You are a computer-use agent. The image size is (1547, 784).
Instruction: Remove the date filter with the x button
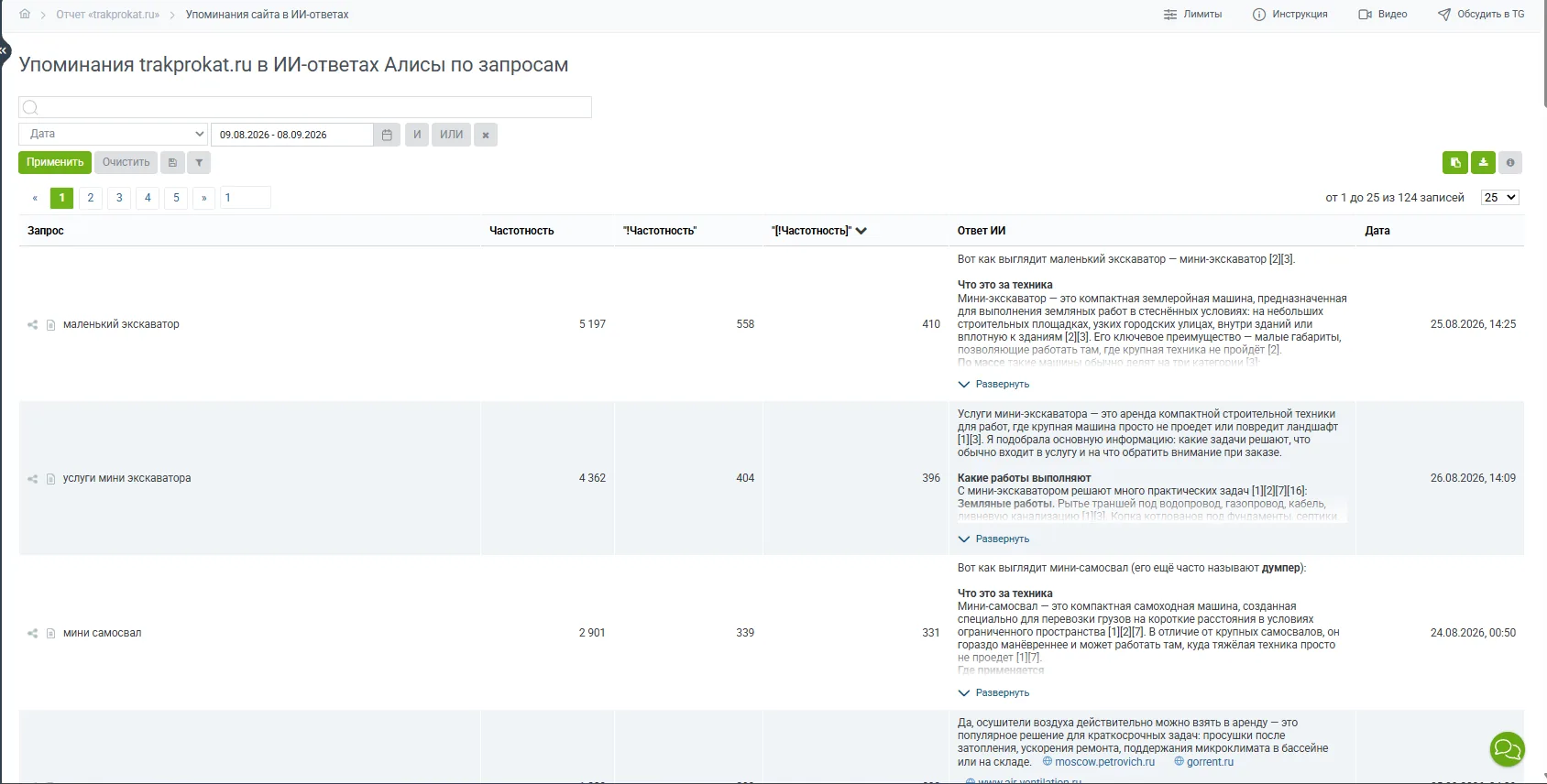coord(486,135)
